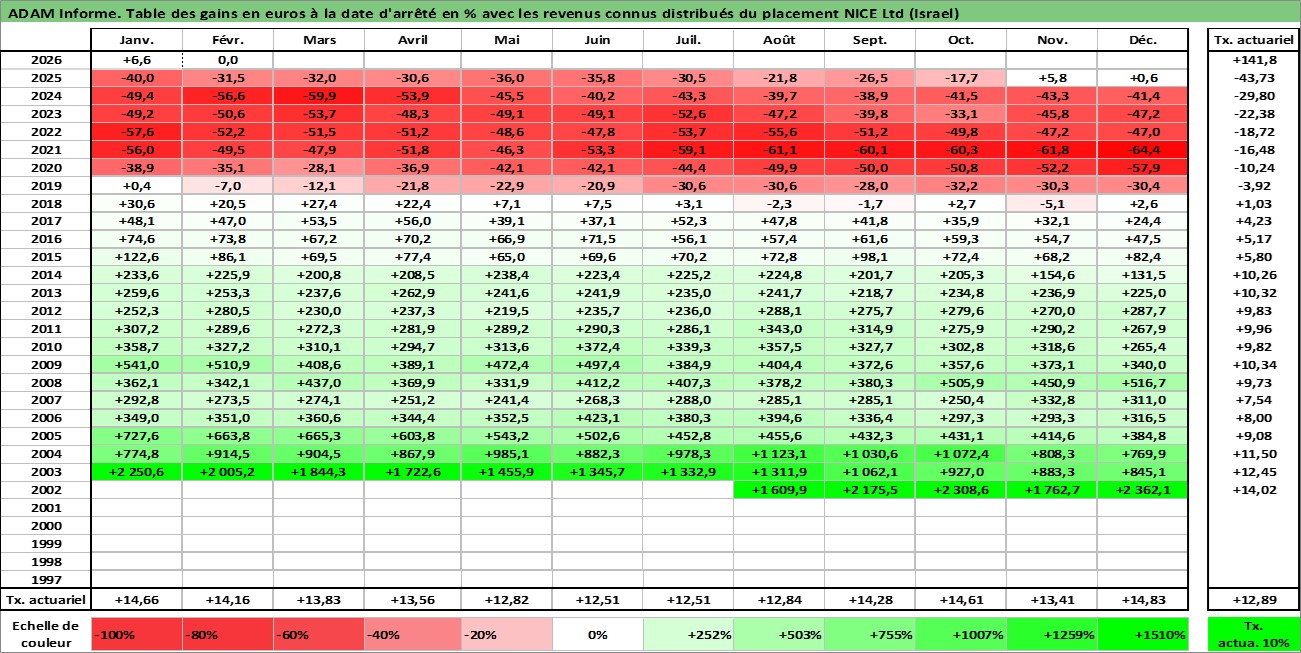The image size is (1301, 653).
Task: Click the Tx. actuariel bottom row label
Action: tap(45, 600)
